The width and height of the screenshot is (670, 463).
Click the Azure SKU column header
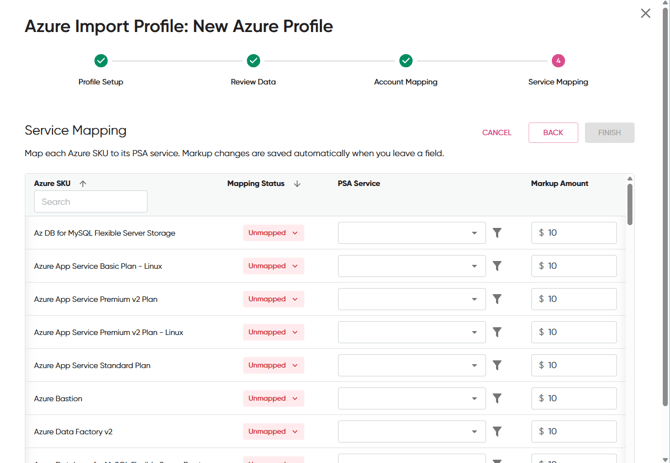(52, 184)
